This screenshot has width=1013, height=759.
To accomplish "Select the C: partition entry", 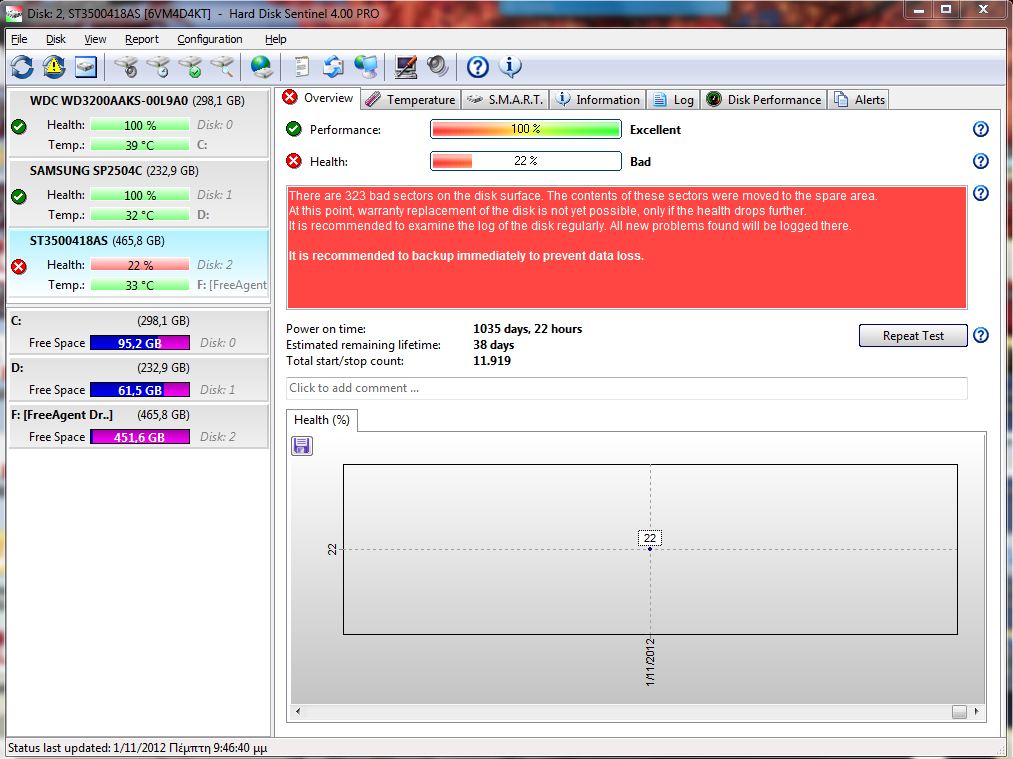I will 138,332.
